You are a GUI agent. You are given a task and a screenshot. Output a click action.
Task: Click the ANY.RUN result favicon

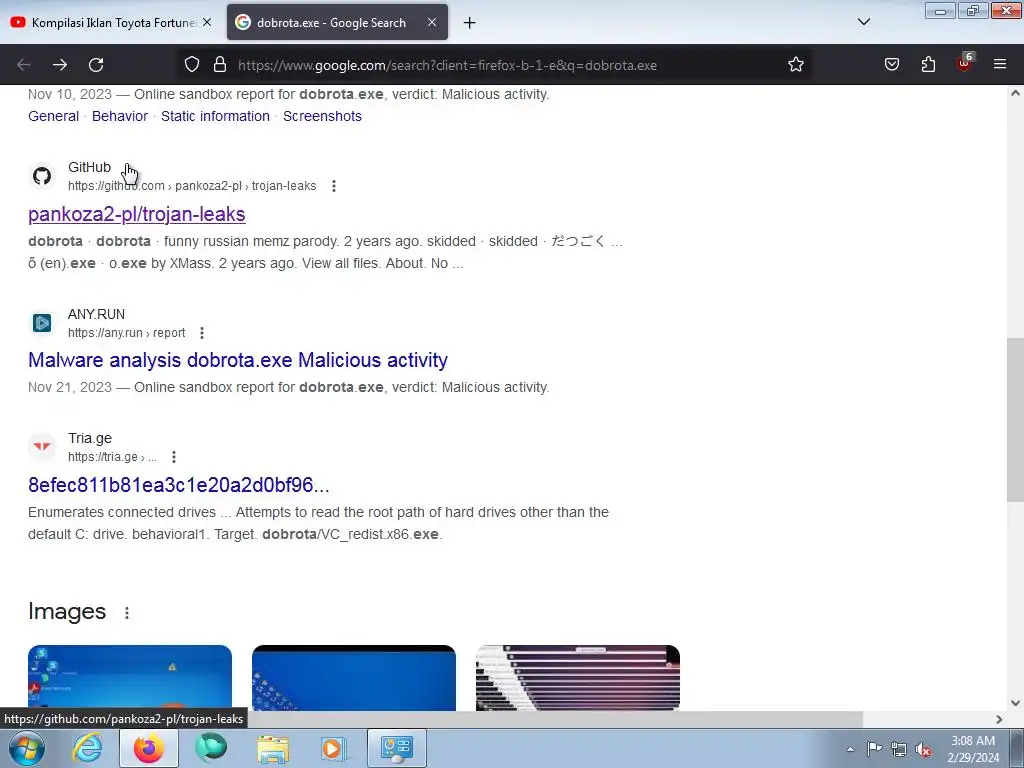[x=42, y=323]
